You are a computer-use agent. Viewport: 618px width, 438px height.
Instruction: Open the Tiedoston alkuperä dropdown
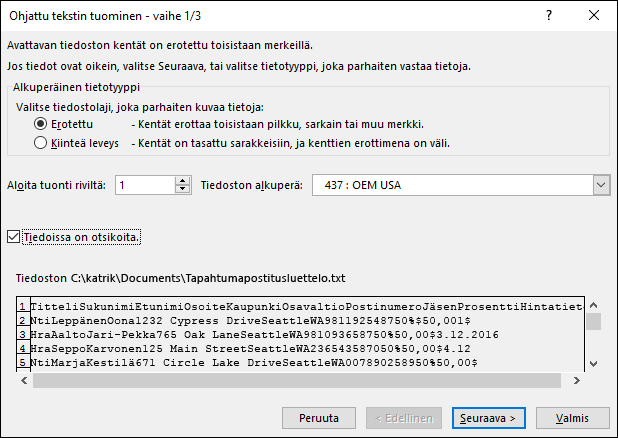coord(601,185)
